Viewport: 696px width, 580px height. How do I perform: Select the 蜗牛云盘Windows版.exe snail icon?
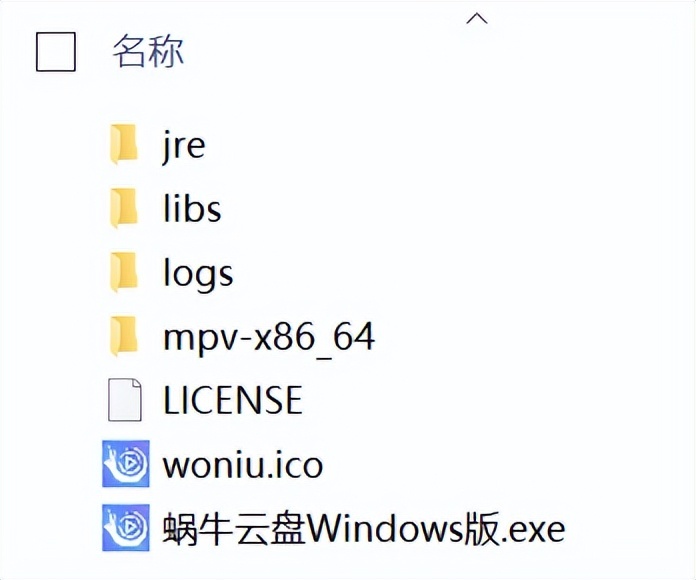(126, 527)
